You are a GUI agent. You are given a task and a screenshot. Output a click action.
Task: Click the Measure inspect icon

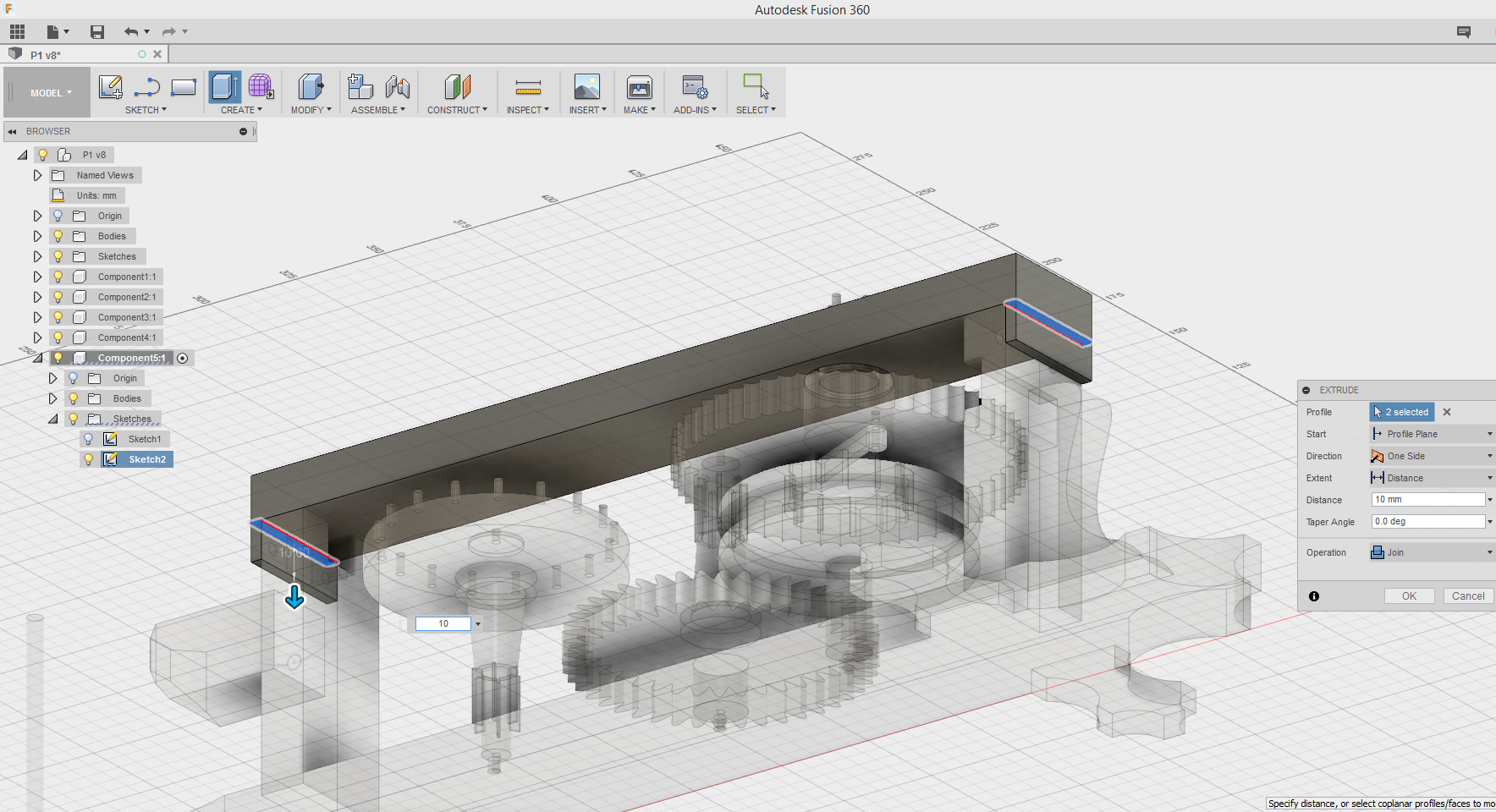[x=528, y=86]
